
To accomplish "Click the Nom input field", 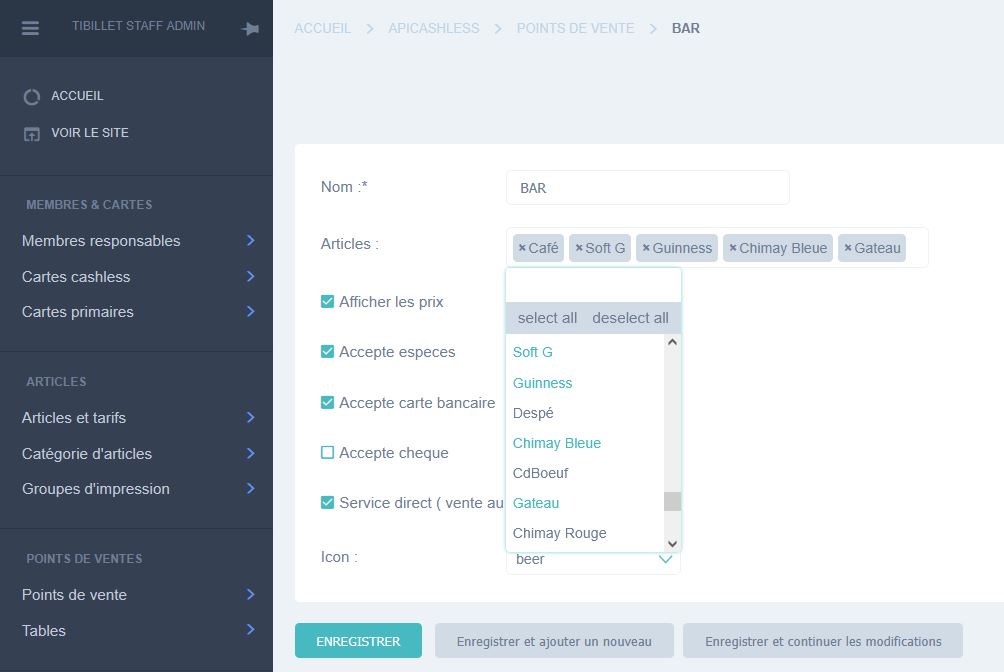I will click(647, 188).
